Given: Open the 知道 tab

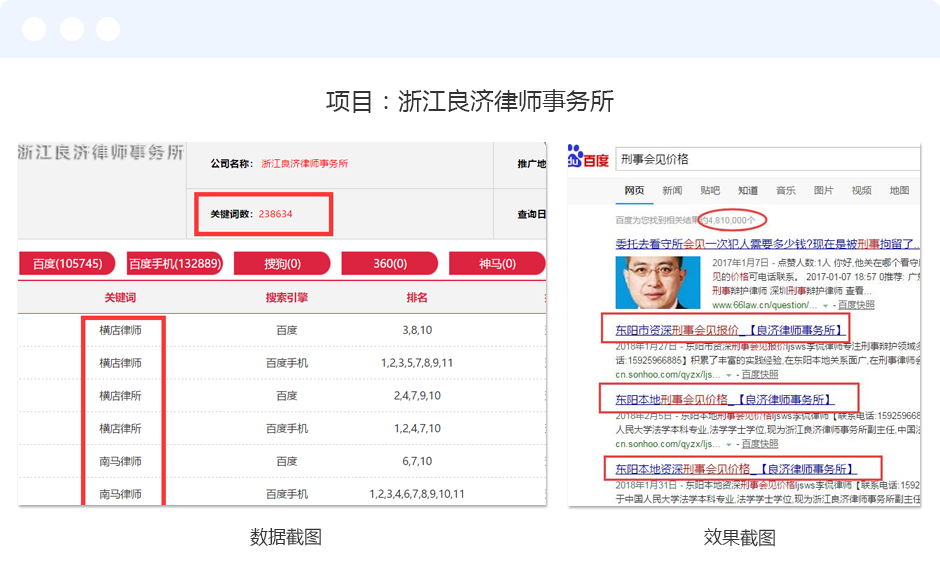Looking at the screenshot, I should (748, 190).
